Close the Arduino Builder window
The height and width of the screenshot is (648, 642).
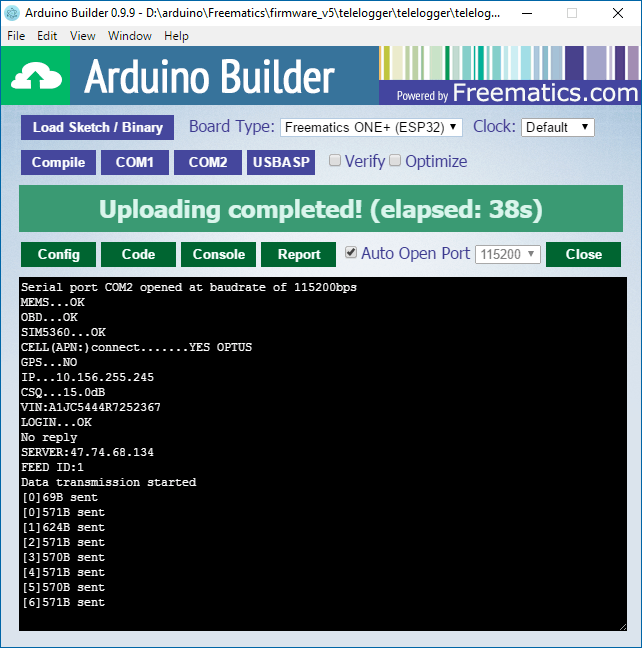(618, 13)
